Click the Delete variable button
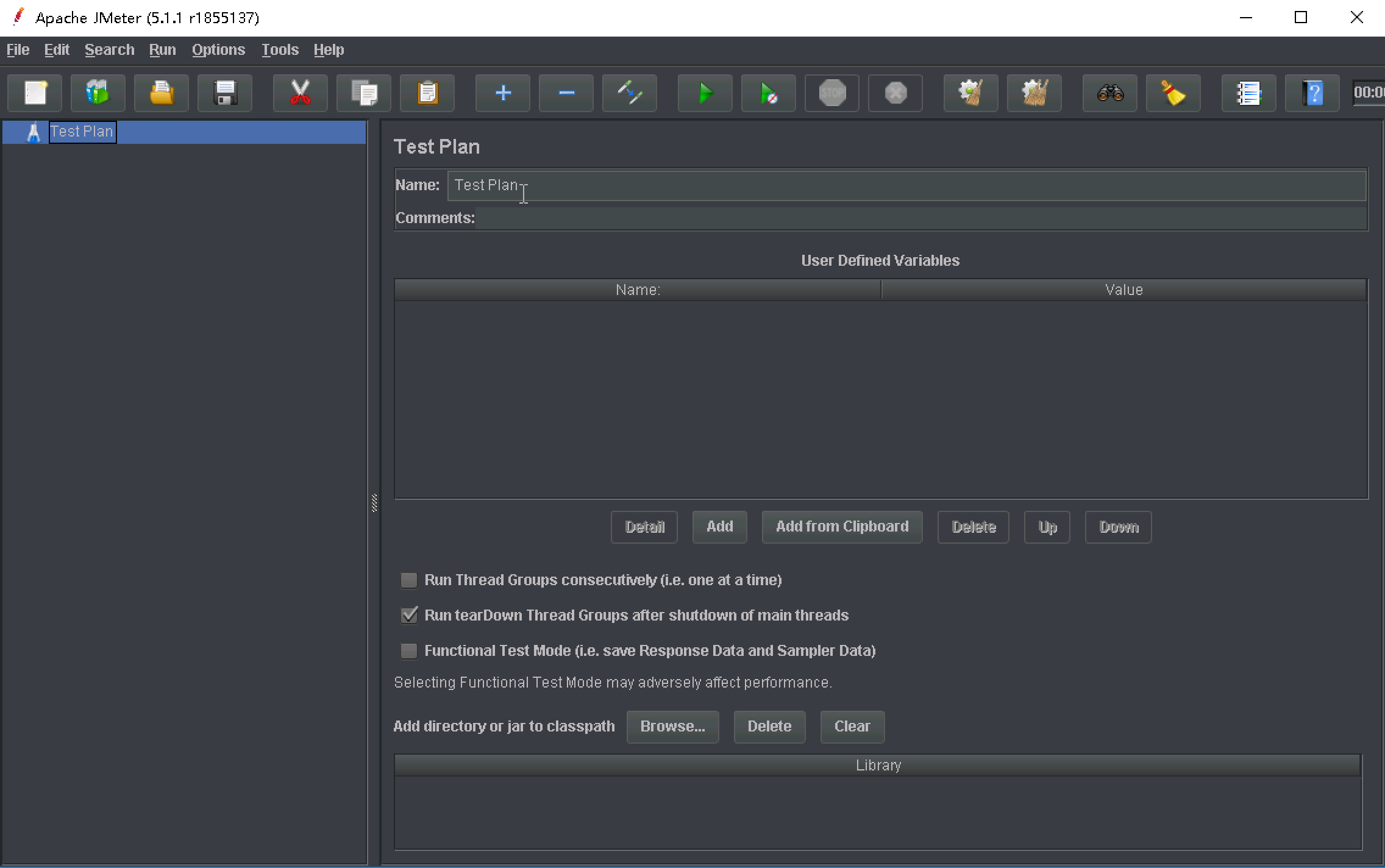Image resolution: width=1385 pixels, height=868 pixels. pos(973,527)
